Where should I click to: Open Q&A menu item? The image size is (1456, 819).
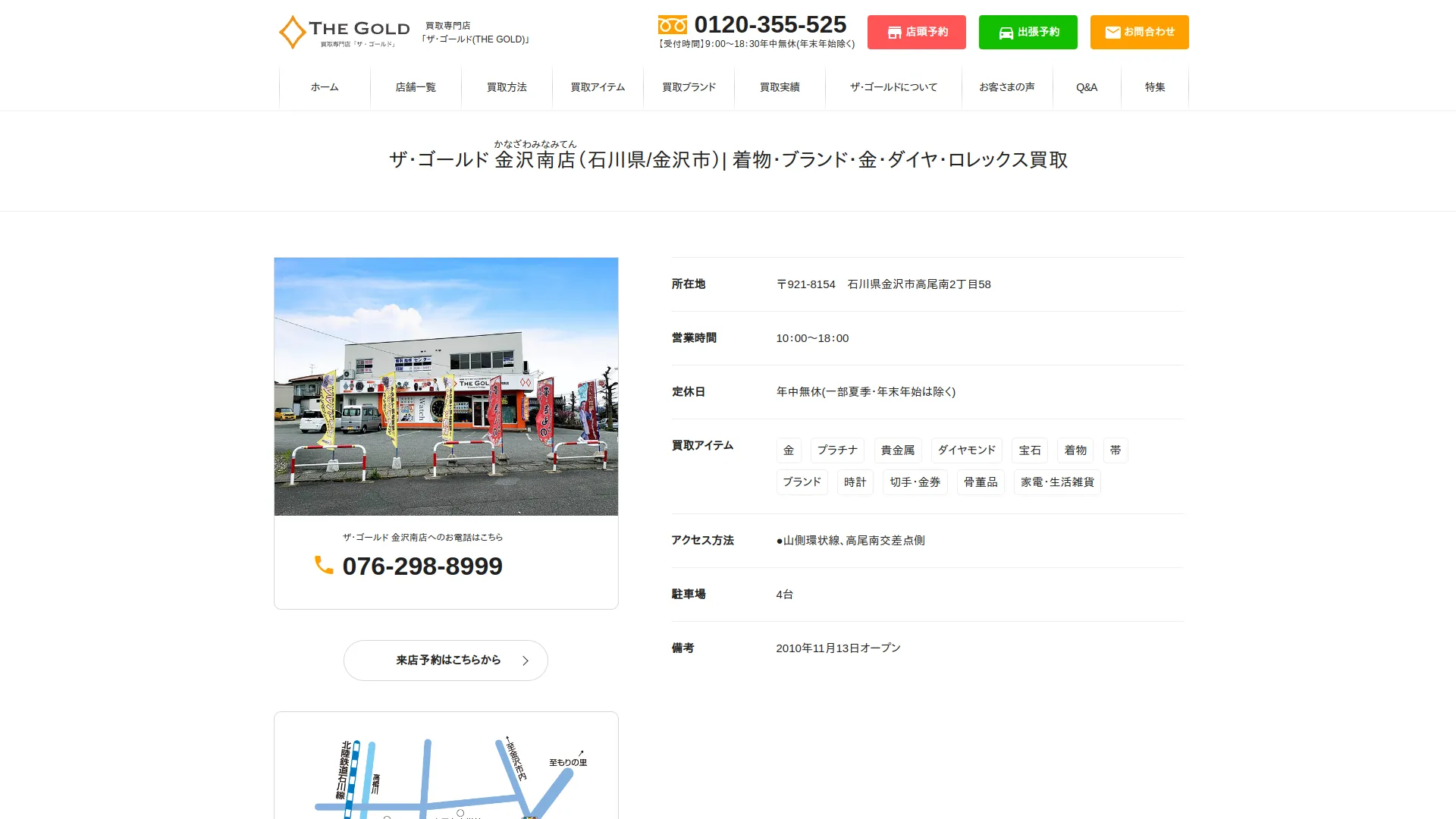pyautogui.click(x=1087, y=87)
